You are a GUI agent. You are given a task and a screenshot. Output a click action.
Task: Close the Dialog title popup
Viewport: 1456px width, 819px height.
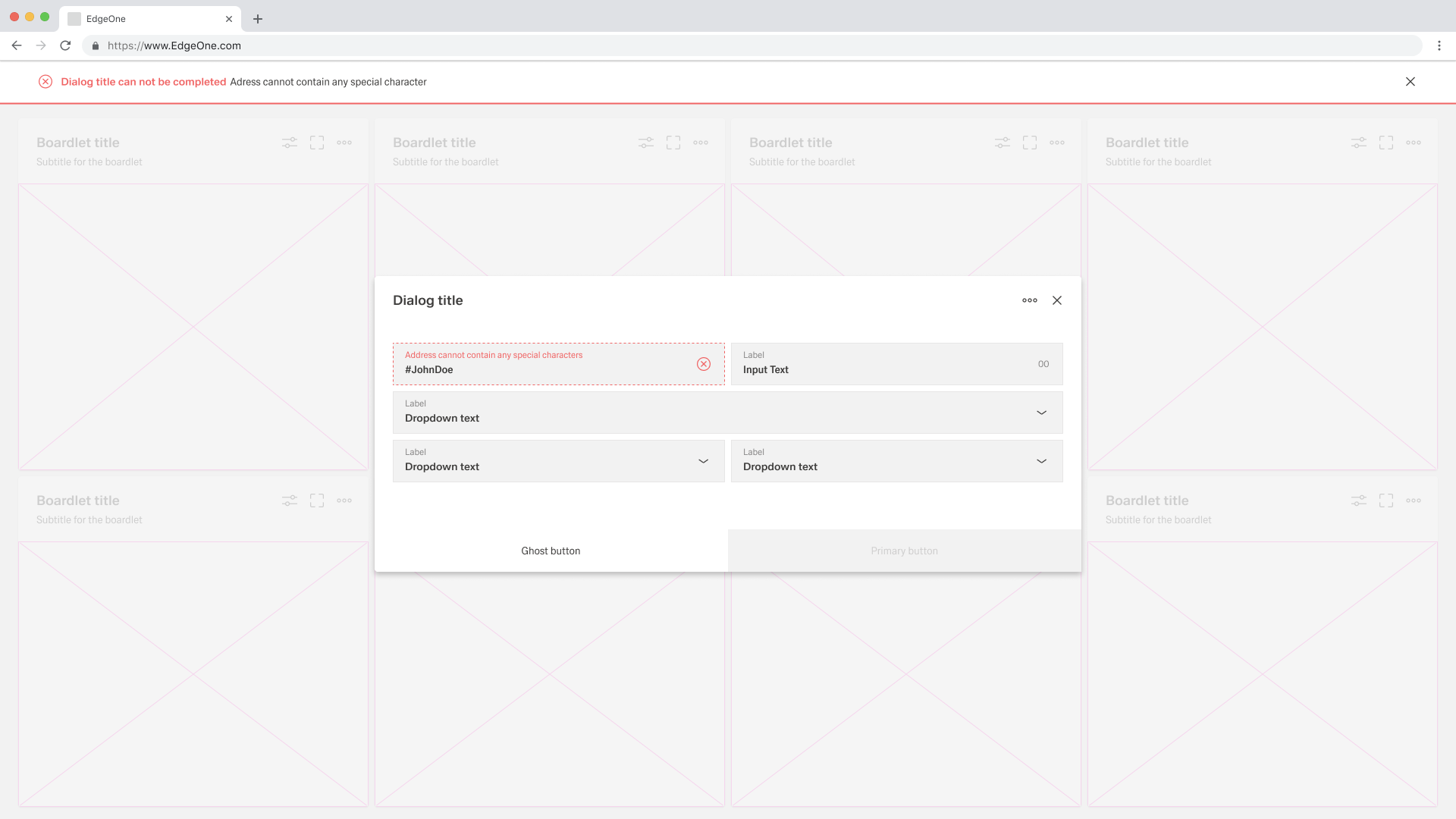(x=1057, y=300)
